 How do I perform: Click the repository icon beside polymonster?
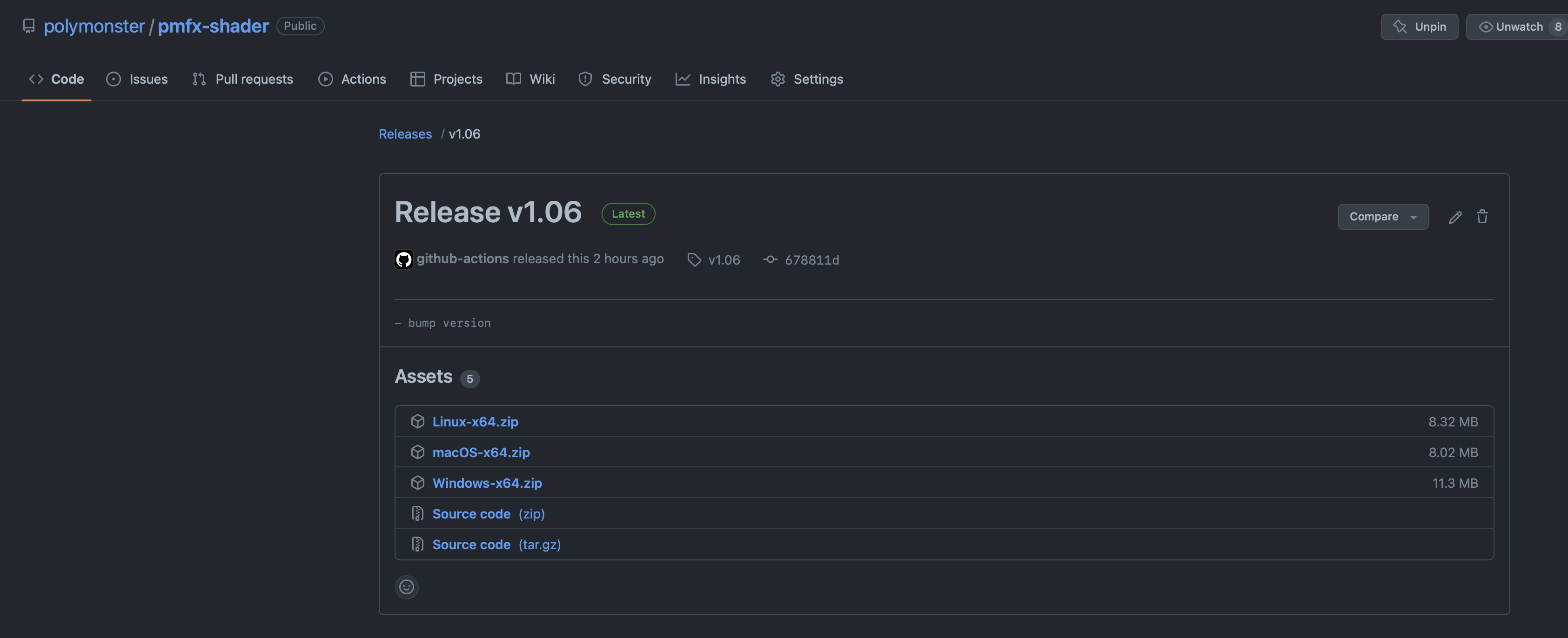coord(28,26)
